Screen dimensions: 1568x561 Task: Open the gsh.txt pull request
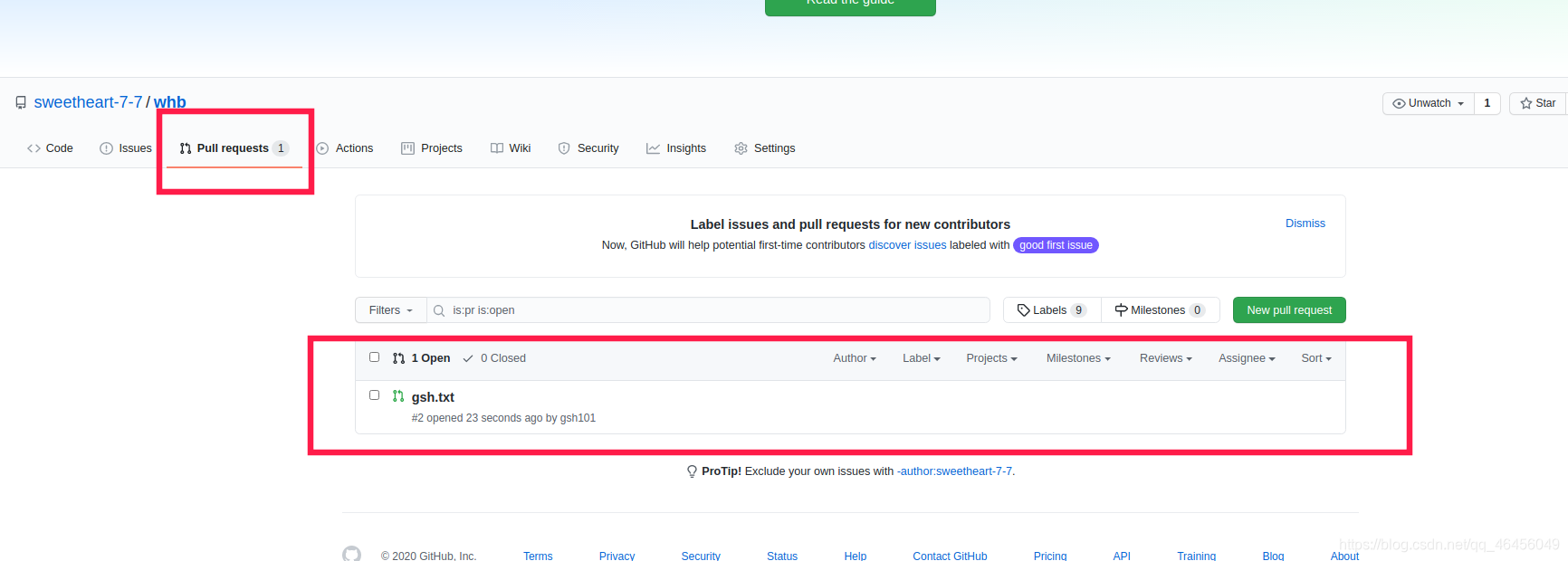click(x=433, y=397)
